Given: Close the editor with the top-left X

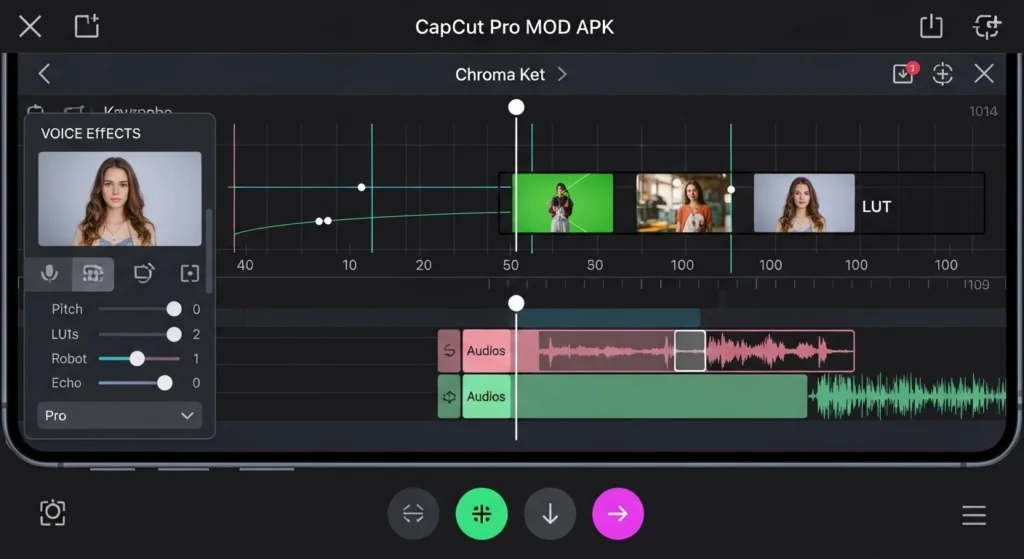Looking at the screenshot, I should coord(30,27).
